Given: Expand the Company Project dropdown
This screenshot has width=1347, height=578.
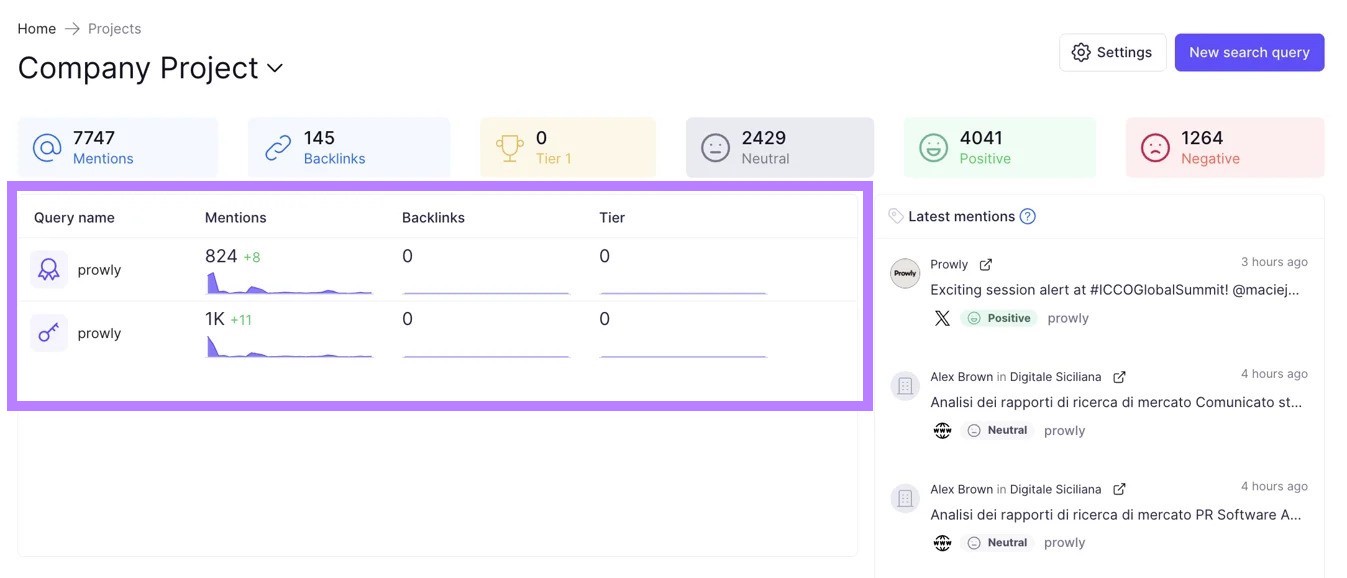Looking at the screenshot, I should point(275,69).
